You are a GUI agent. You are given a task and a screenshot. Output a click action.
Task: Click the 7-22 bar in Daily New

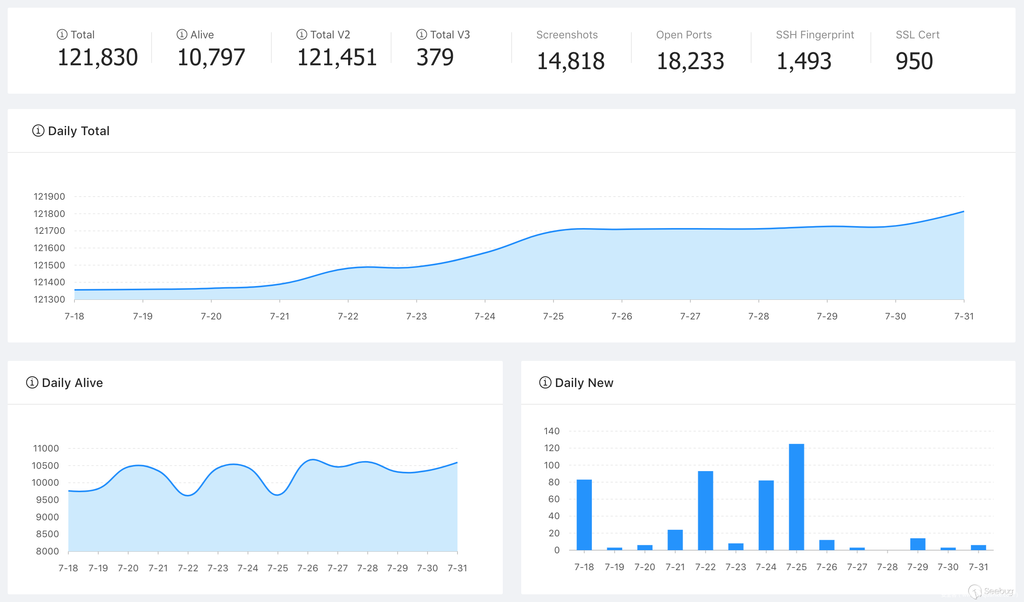pos(705,510)
